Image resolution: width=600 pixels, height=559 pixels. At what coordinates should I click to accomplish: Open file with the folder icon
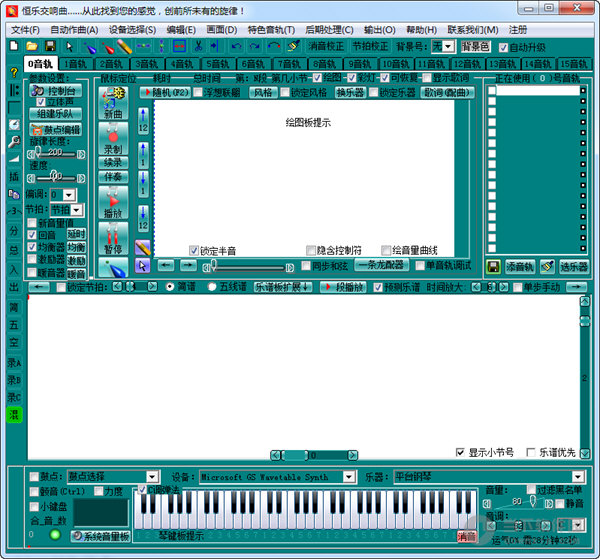tap(32, 47)
